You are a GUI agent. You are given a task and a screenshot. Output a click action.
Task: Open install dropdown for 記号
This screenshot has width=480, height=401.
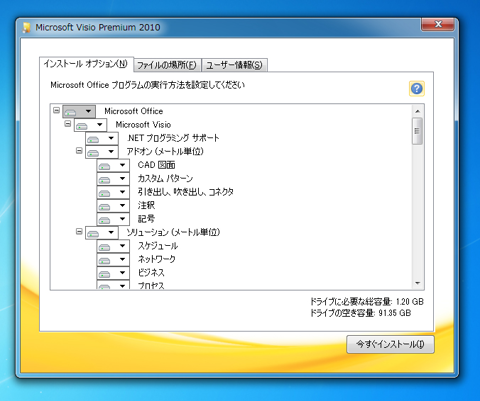pyautogui.click(x=113, y=219)
